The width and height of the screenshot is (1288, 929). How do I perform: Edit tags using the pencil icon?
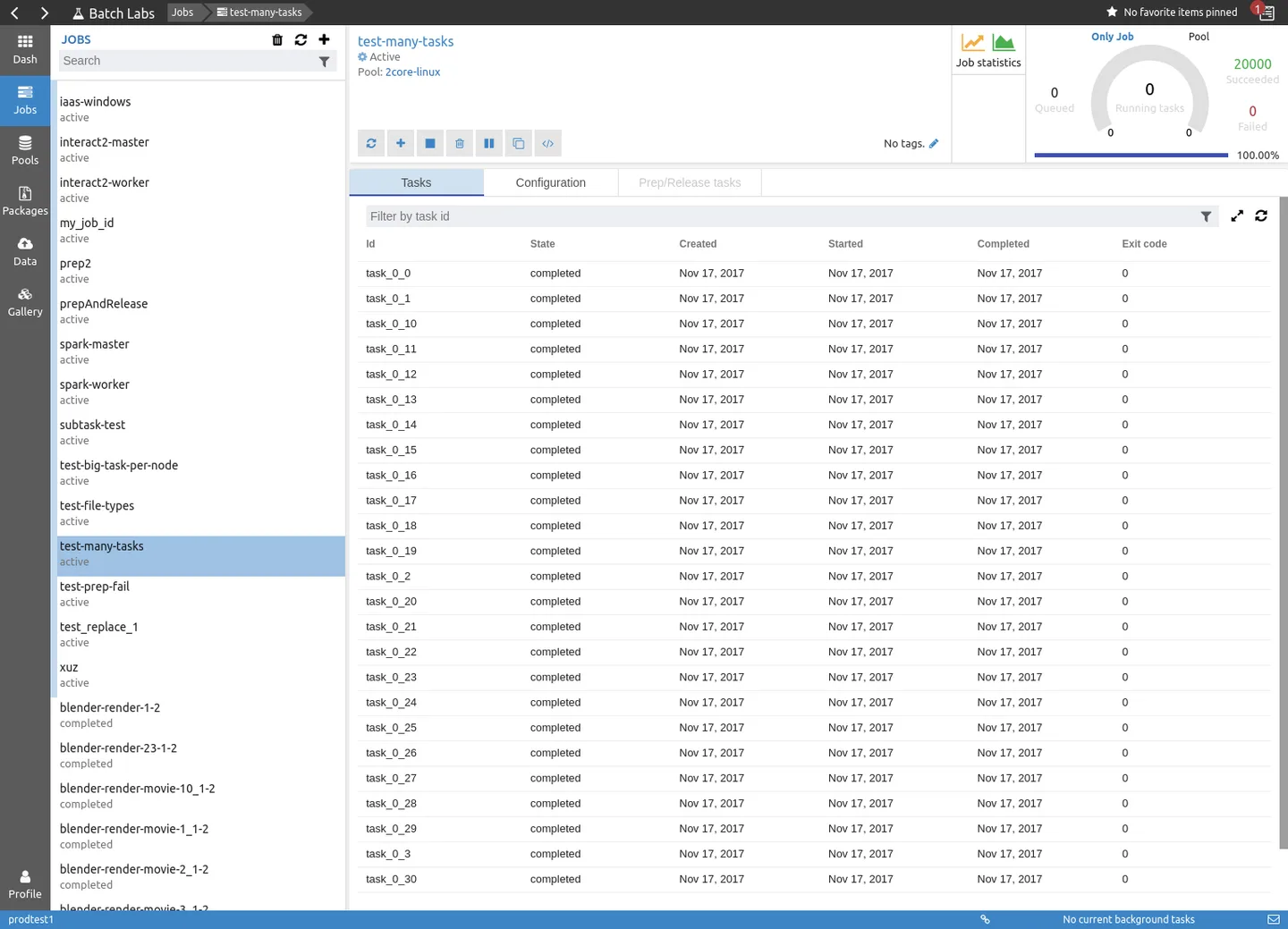tap(934, 143)
